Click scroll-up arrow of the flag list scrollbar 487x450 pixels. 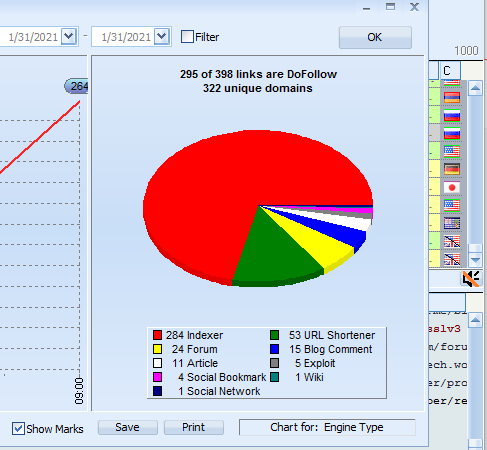coord(475,88)
